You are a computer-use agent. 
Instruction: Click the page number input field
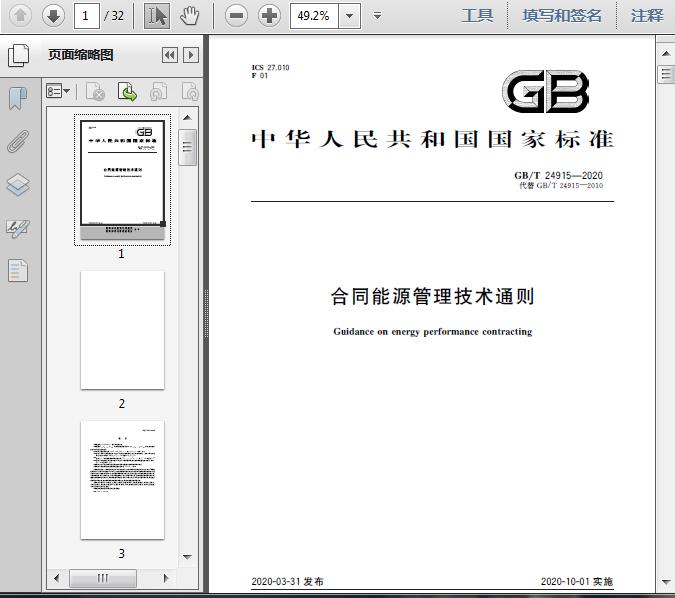click(87, 15)
